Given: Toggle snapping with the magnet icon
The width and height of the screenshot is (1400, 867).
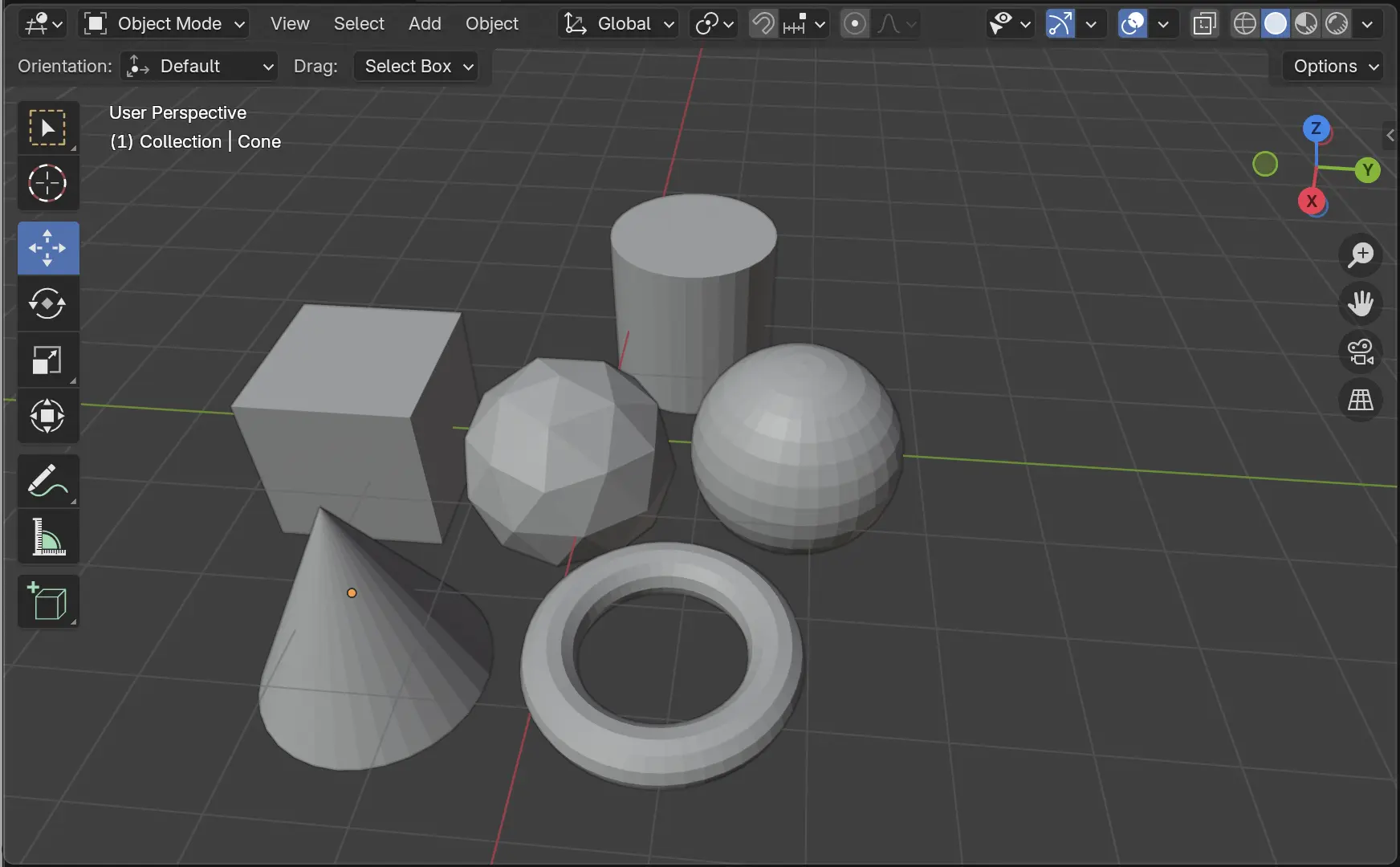Looking at the screenshot, I should [x=763, y=24].
